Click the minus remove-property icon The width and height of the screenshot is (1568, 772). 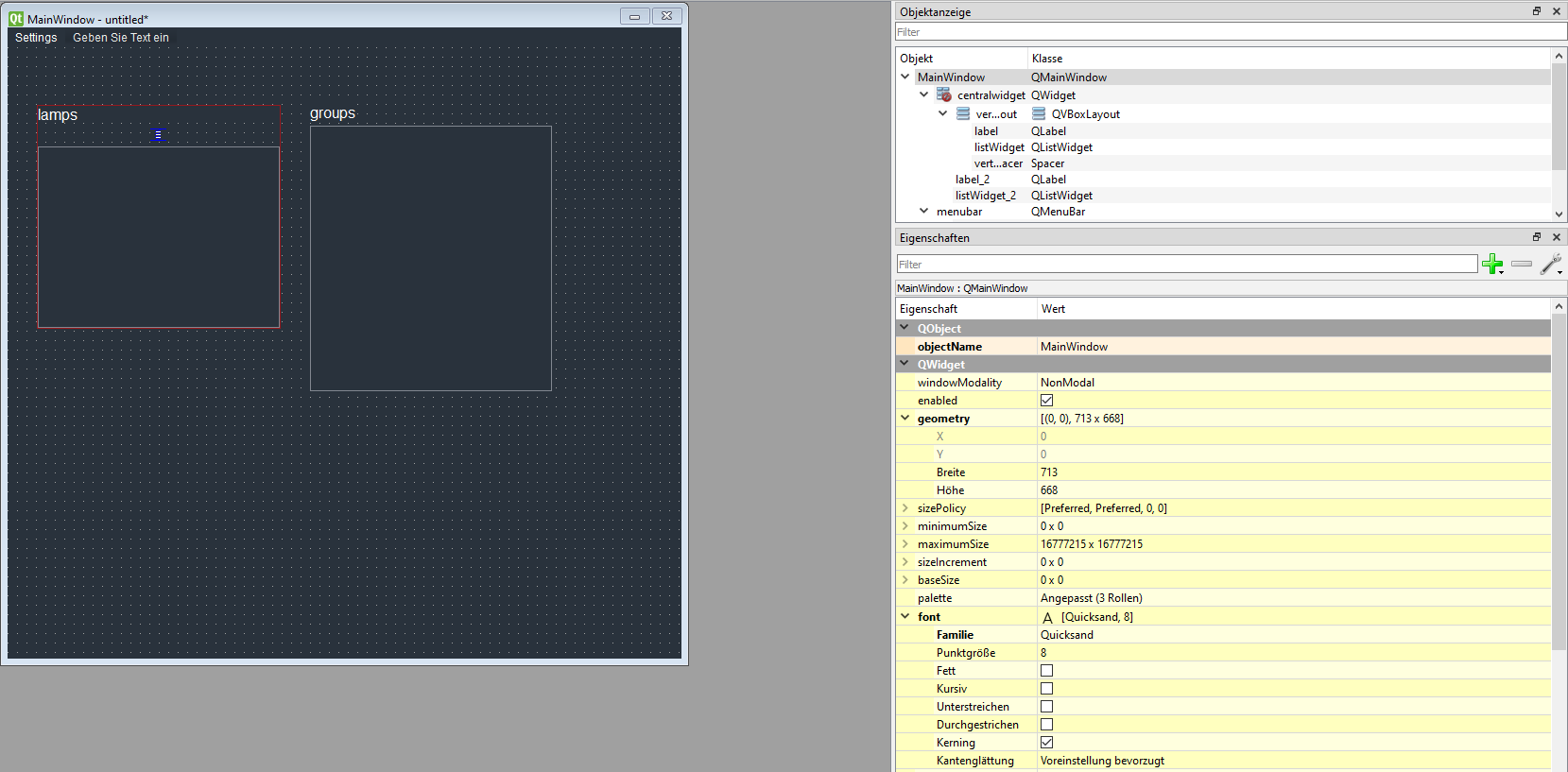[1522, 264]
